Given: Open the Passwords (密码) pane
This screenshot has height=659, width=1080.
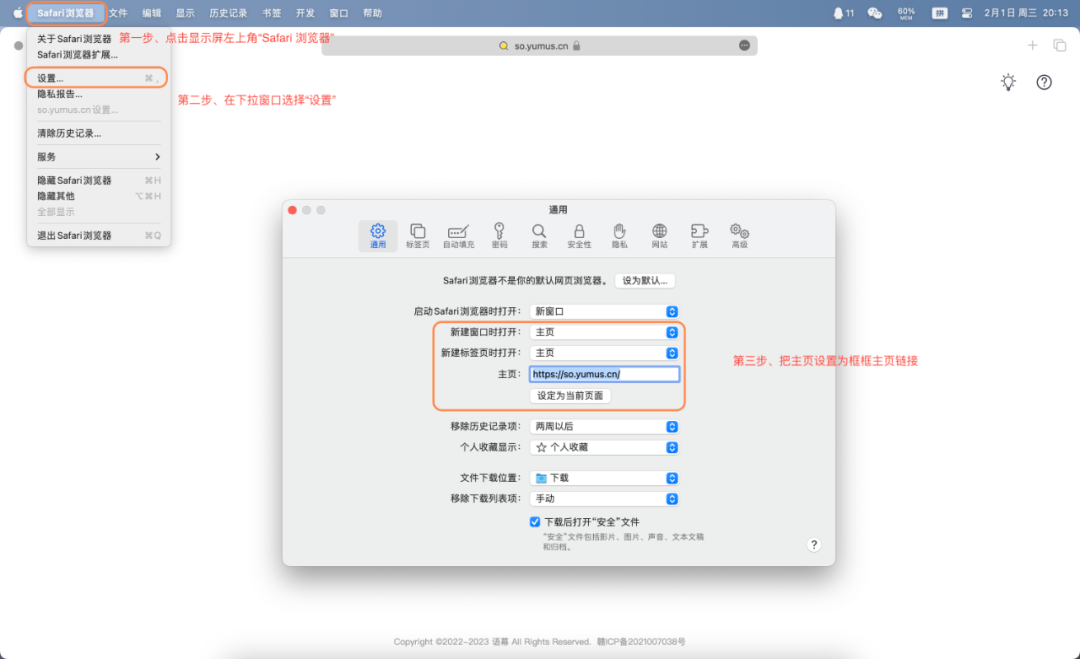Looking at the screenshot, I should (x=499, y=236).
